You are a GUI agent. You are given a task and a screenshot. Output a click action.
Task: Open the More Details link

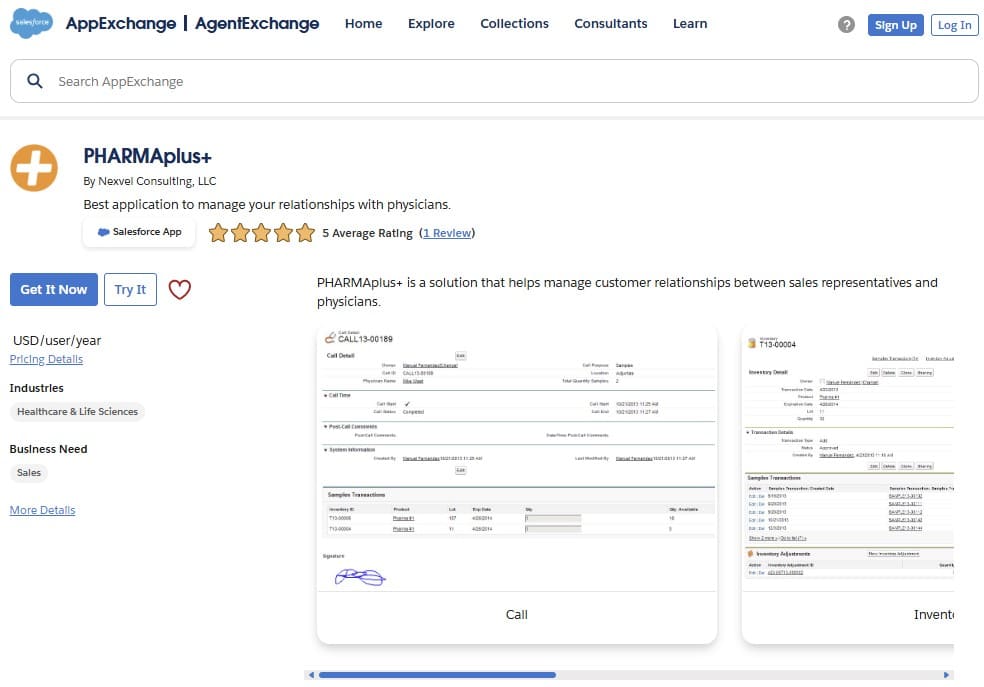tap(43, 510)
